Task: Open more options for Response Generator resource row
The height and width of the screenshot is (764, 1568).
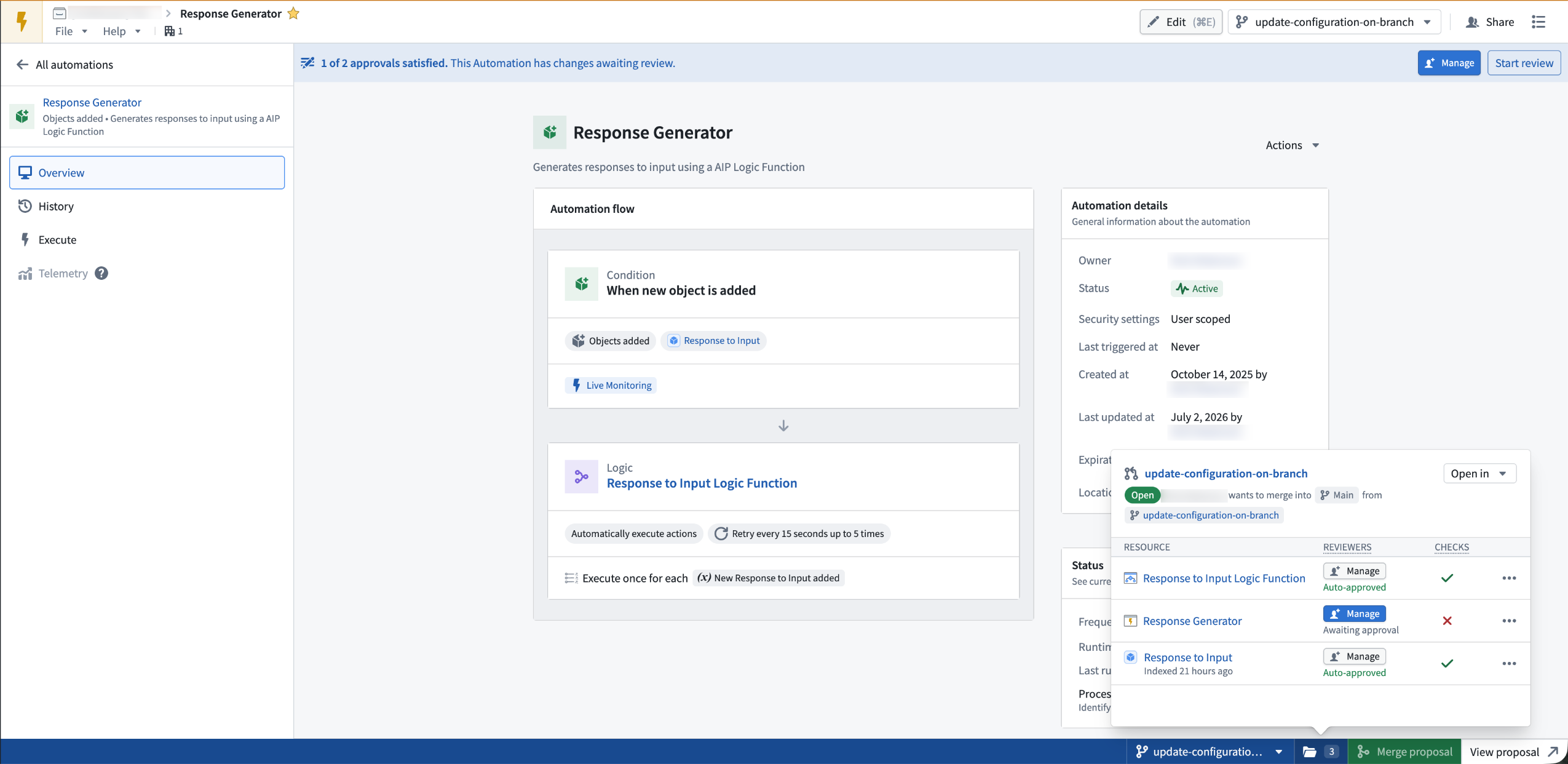Action: coord(1509,621)
